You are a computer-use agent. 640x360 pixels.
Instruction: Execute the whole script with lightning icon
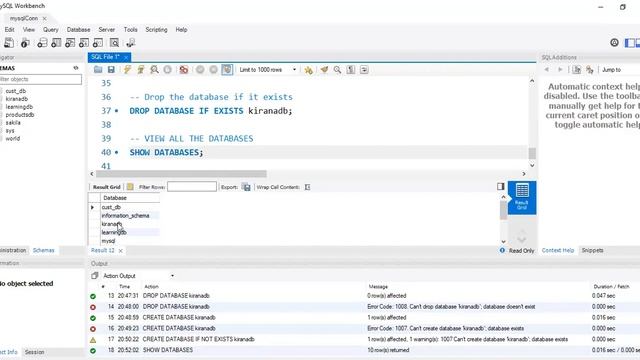(127, 70)
